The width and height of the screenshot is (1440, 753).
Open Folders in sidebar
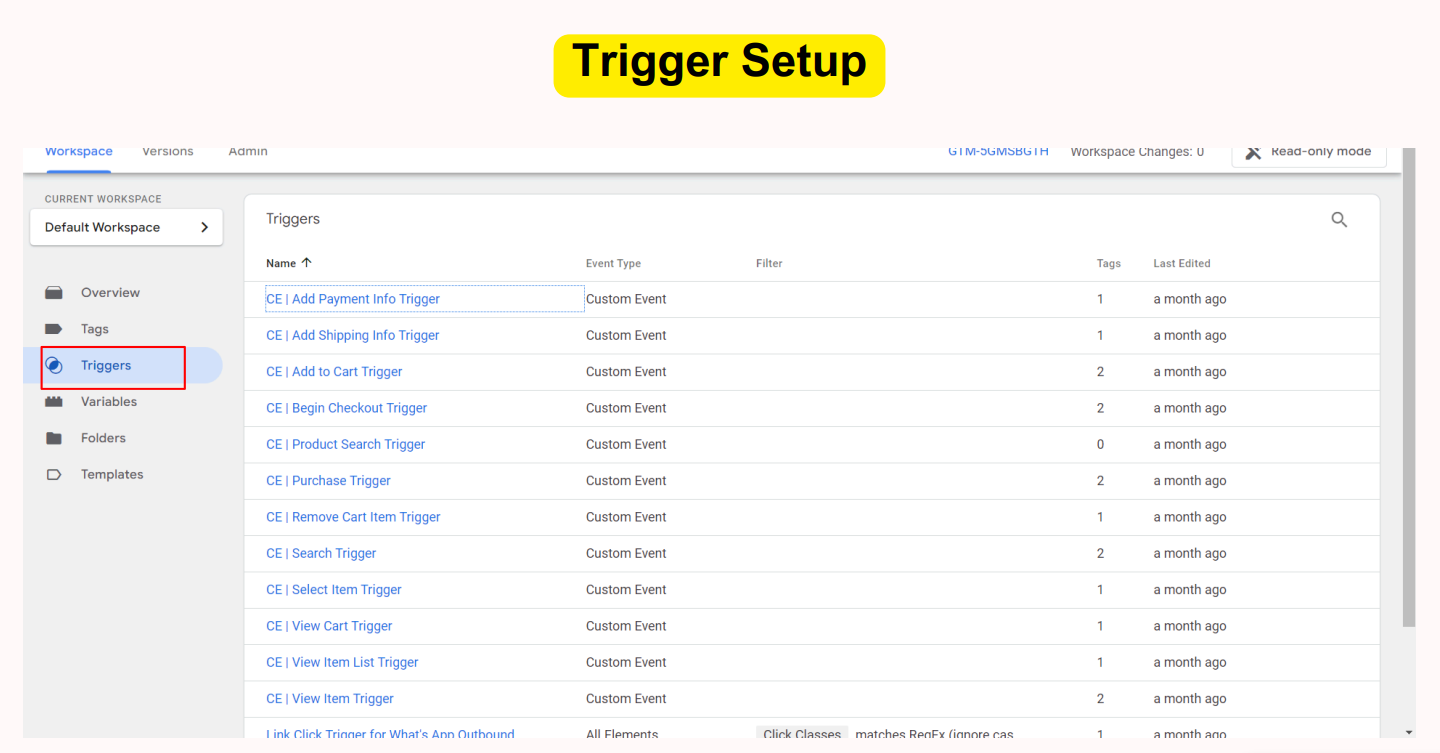click(x=103, y=438)
